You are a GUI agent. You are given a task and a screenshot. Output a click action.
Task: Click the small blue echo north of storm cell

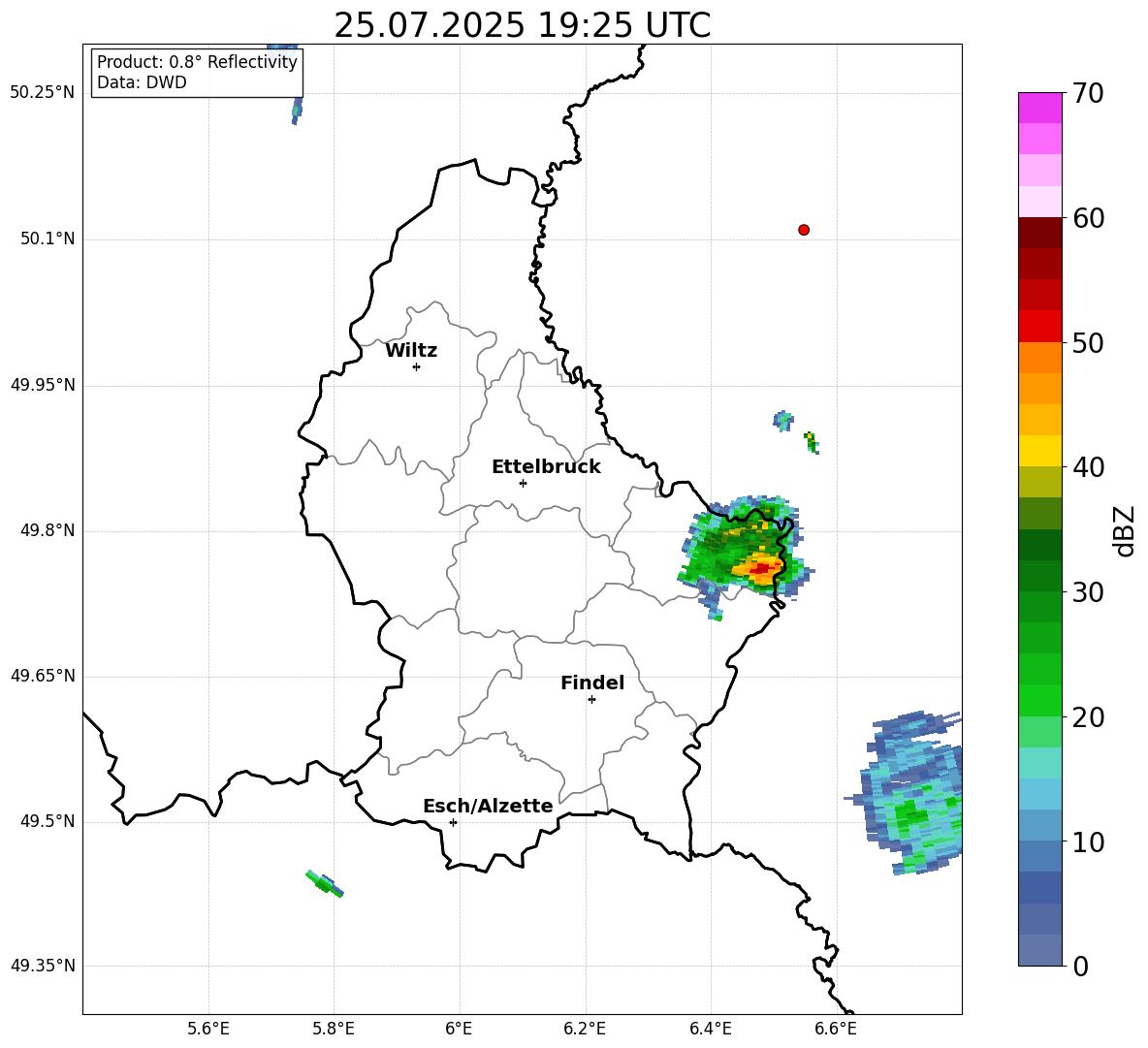pos(783,421)
